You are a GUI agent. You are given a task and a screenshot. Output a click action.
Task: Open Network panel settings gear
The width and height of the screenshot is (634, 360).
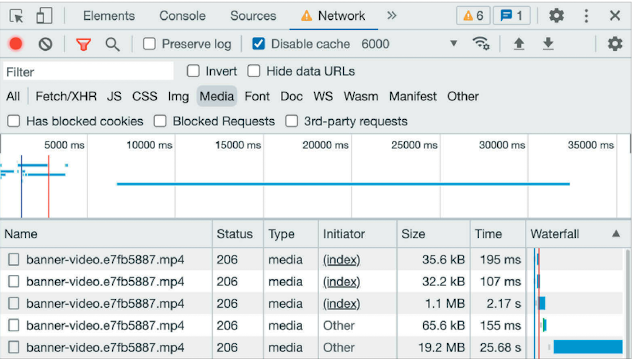pos(615,43)
